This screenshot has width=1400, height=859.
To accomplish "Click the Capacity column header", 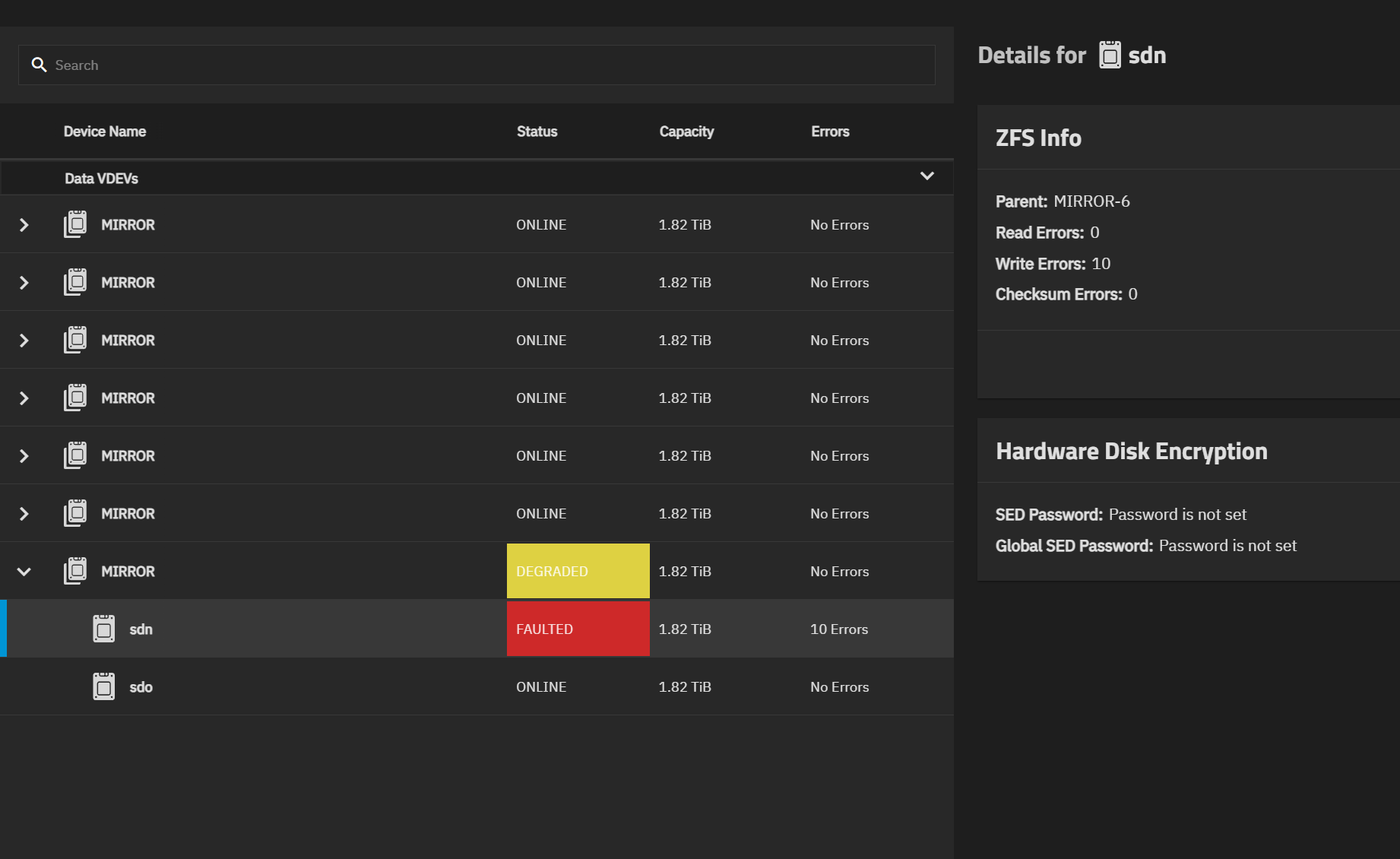I will (686, 132).
